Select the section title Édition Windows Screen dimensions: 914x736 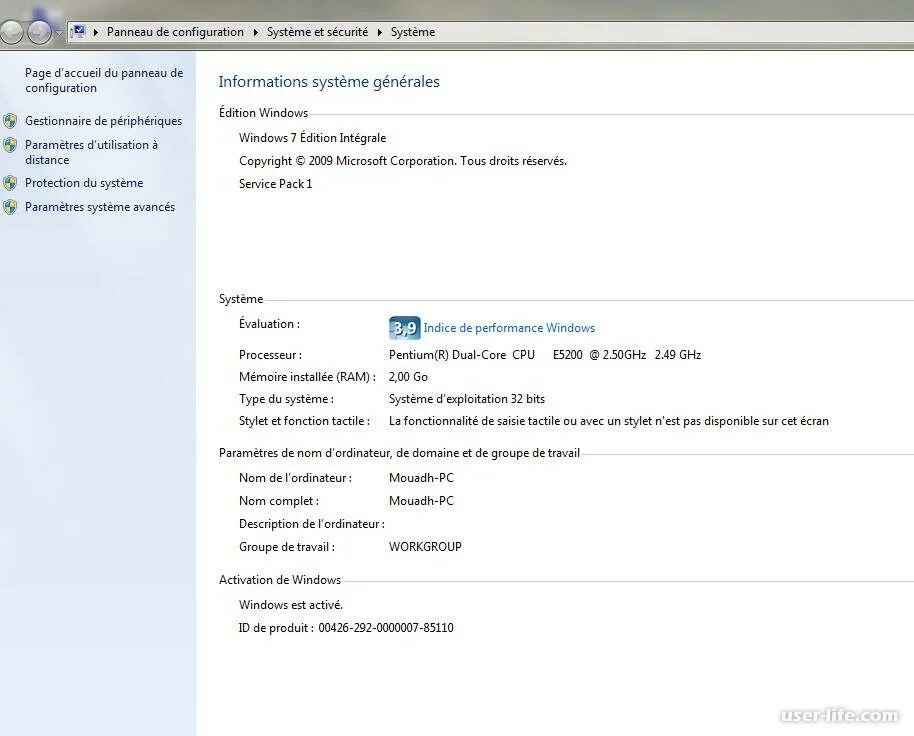[x=263, y=113]
